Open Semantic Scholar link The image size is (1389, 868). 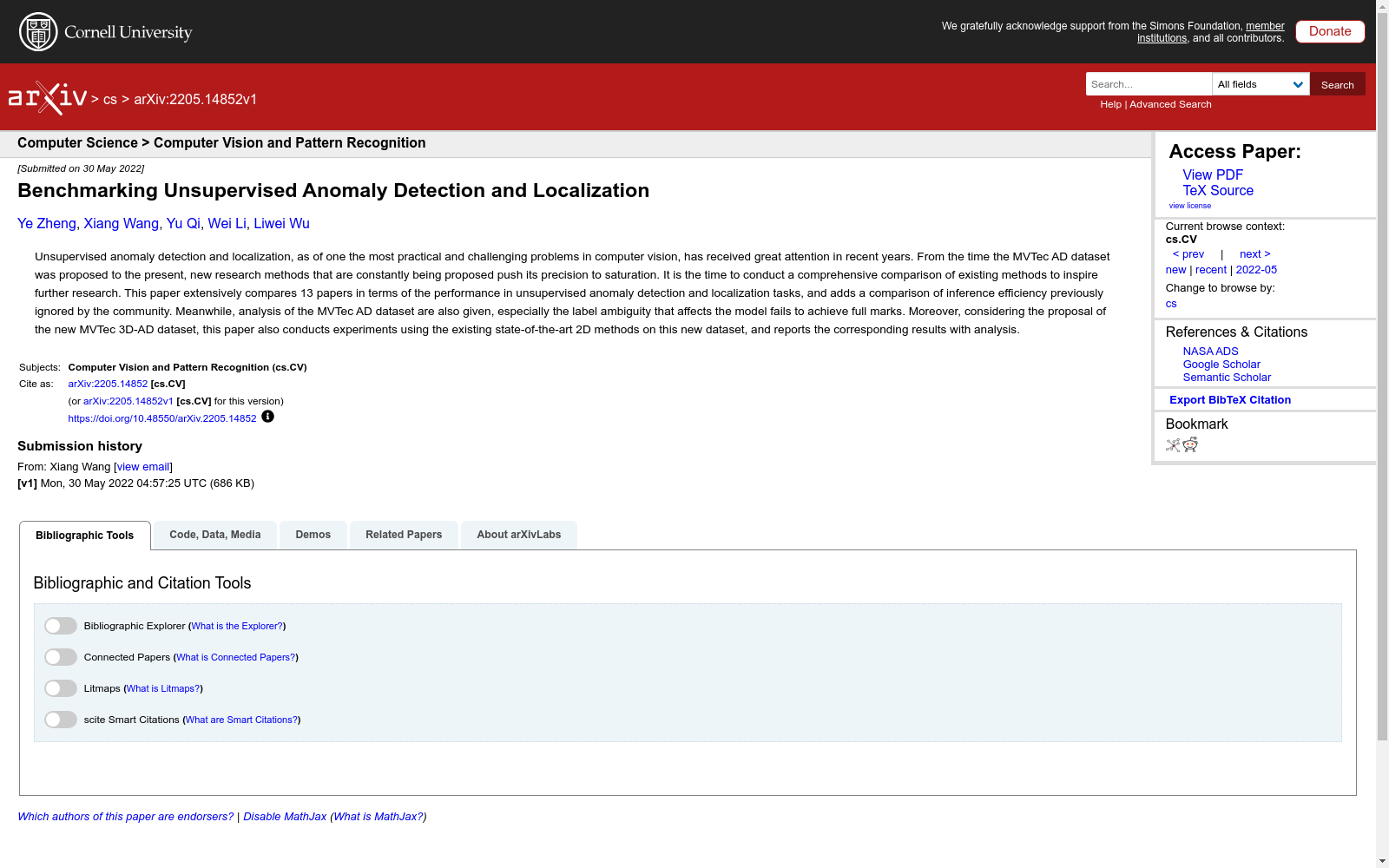point(1227,378)
